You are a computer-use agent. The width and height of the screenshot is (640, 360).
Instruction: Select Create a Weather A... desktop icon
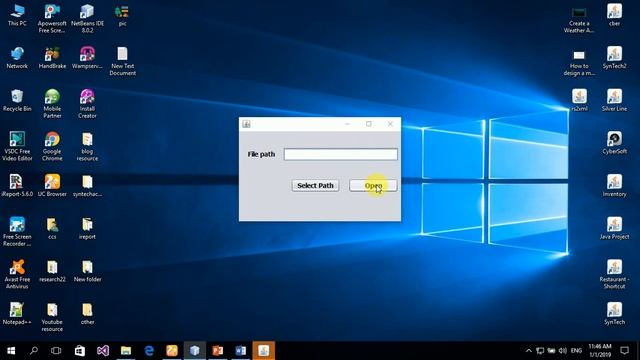[x=579, y=19]
